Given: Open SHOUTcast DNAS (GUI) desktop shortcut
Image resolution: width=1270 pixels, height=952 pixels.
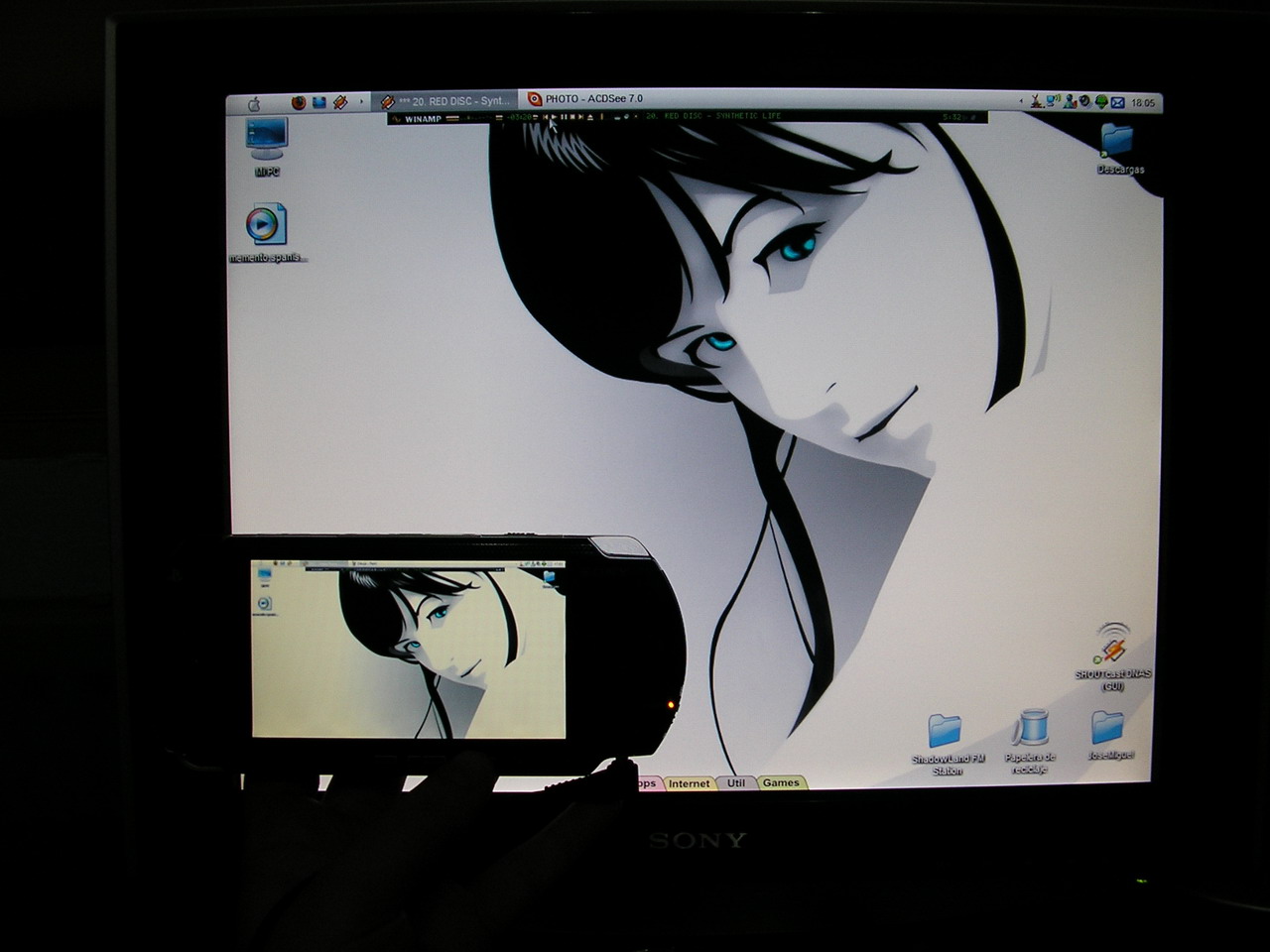Looking at the screenshot, I should point(1112,656).
